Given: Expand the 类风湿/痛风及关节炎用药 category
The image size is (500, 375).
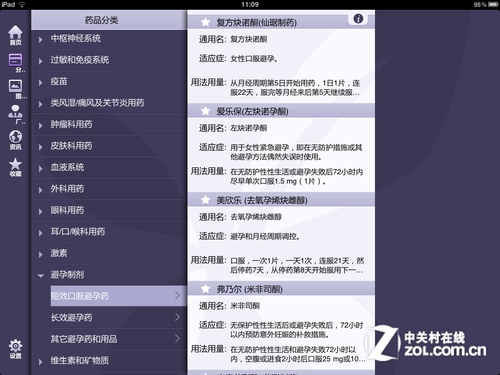Looking at the screenshot, I should tap(109, 103).
